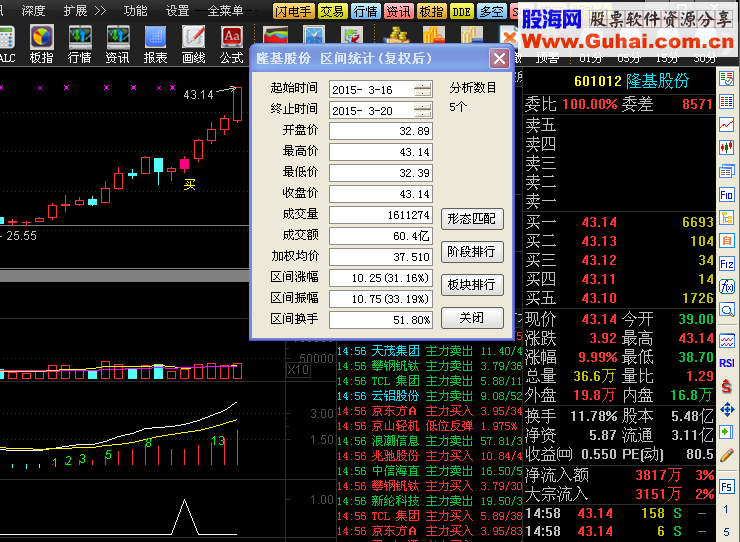This screenshot has height=542, width=740.
Task: Switch to the 多空 tab
Action: [x=491, y=11]
